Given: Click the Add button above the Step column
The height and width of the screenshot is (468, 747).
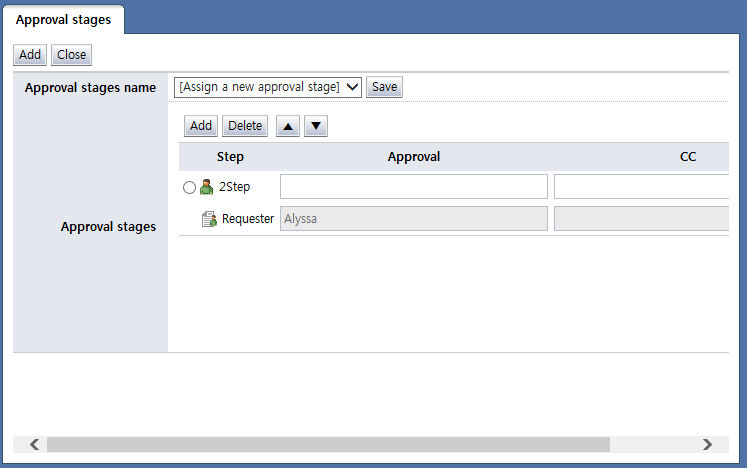Looking at the screenshot, I should 201,126.
